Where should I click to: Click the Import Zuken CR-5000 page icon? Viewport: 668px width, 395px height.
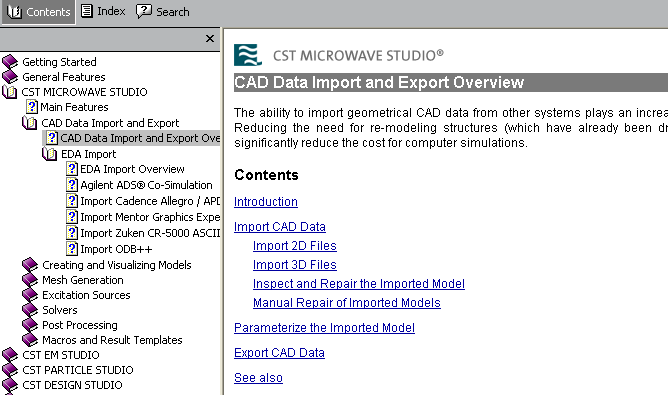pyautogui.click(x=72, y=233)
